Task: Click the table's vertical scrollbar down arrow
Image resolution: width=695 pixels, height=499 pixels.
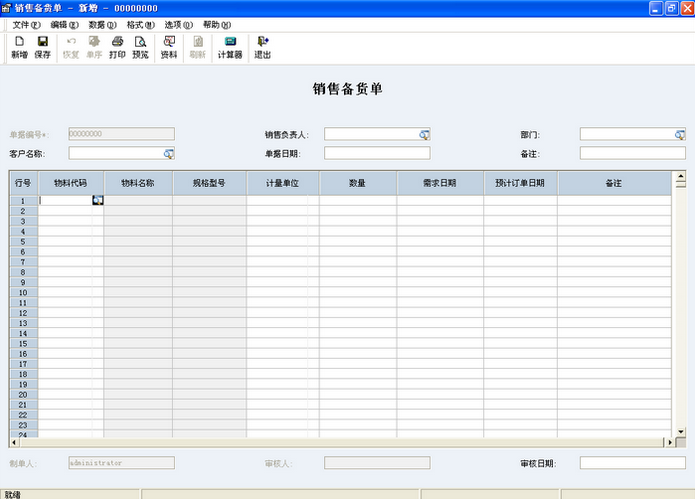Action: point(680,431)
